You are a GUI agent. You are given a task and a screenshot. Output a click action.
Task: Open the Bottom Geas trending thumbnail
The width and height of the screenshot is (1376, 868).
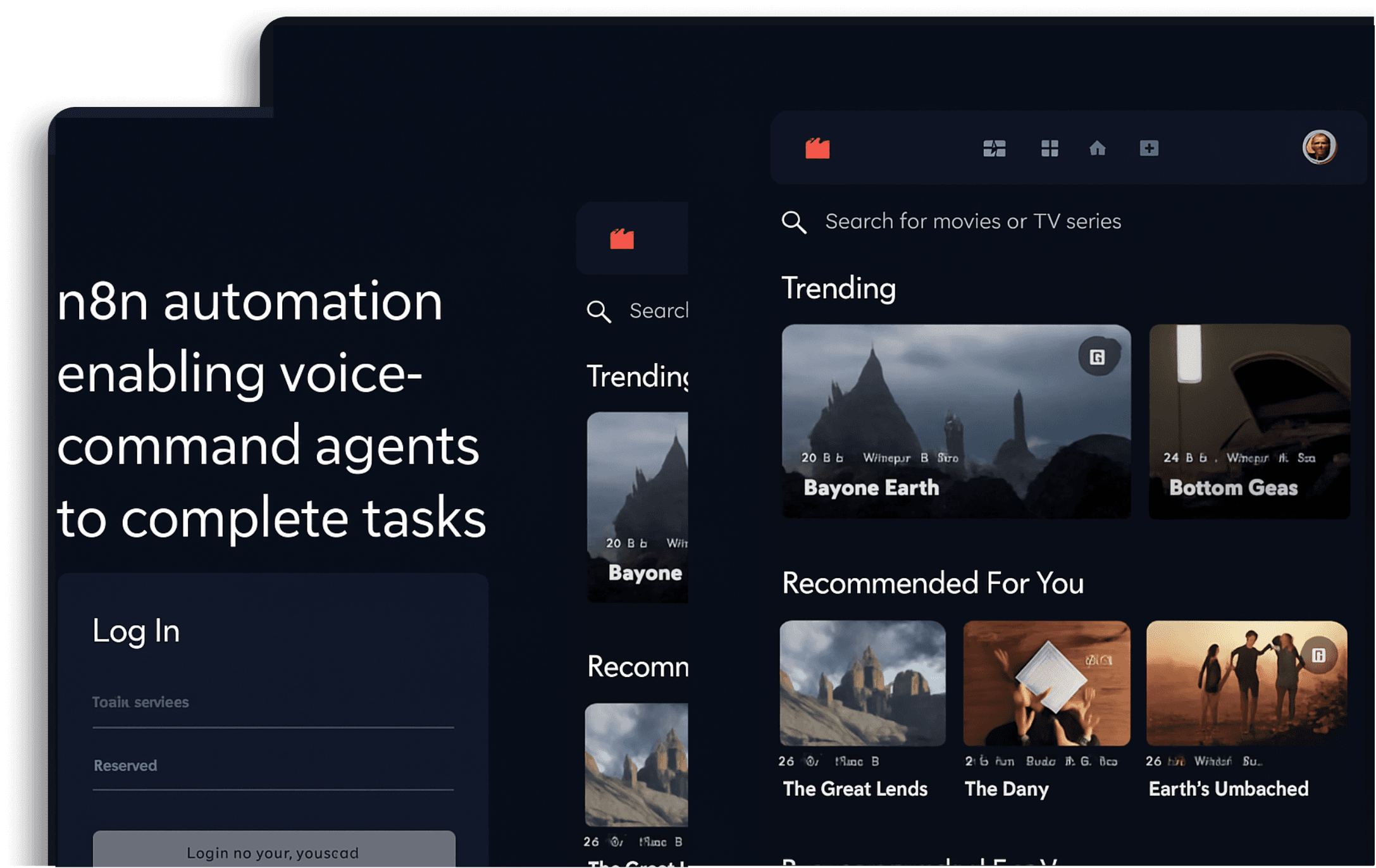coord(1250,422)
